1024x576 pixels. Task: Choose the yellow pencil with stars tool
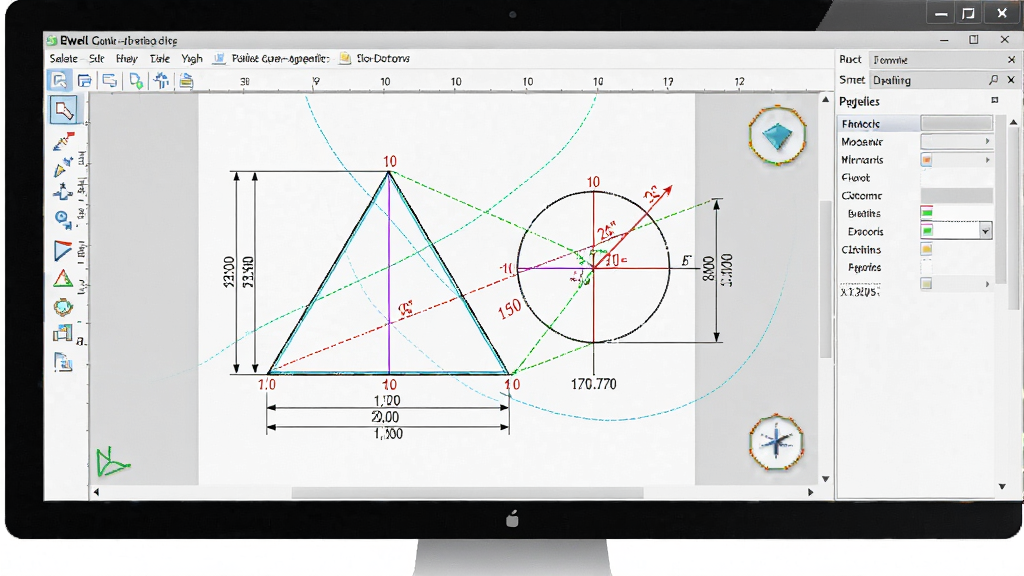point(63,167)
